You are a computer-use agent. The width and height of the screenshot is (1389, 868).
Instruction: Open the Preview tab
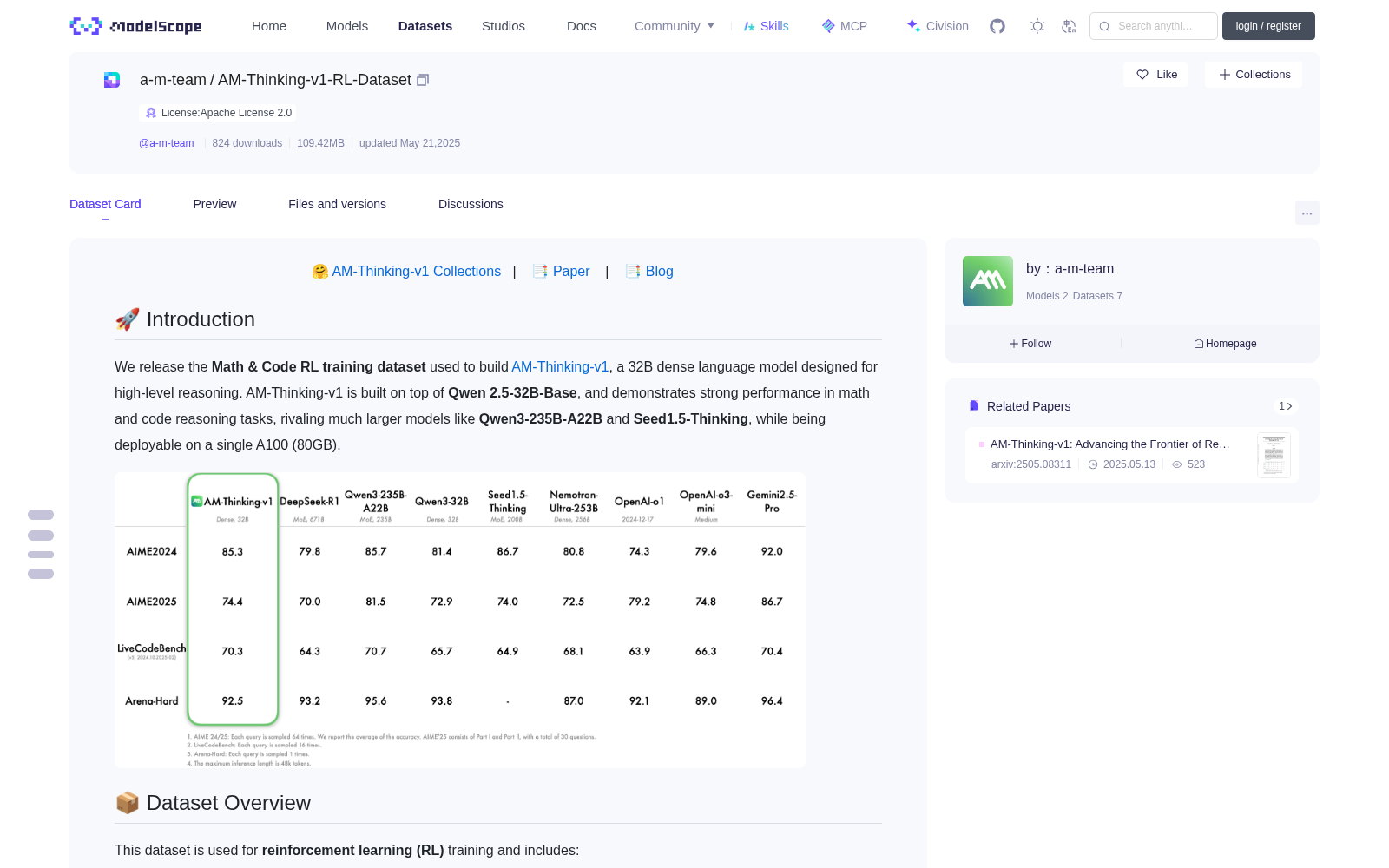[214, 204]
